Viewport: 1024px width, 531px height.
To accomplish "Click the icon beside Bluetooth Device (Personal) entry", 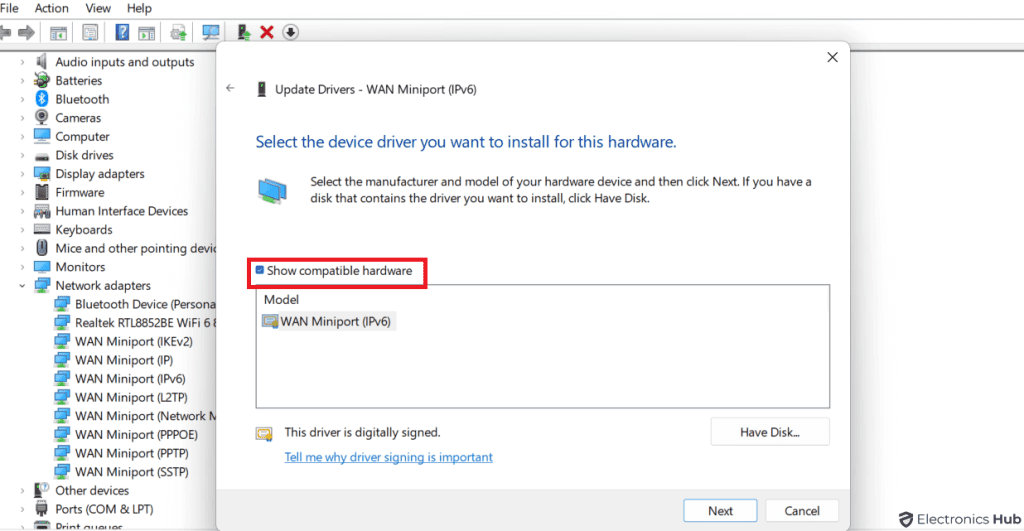I will [62, 304].
